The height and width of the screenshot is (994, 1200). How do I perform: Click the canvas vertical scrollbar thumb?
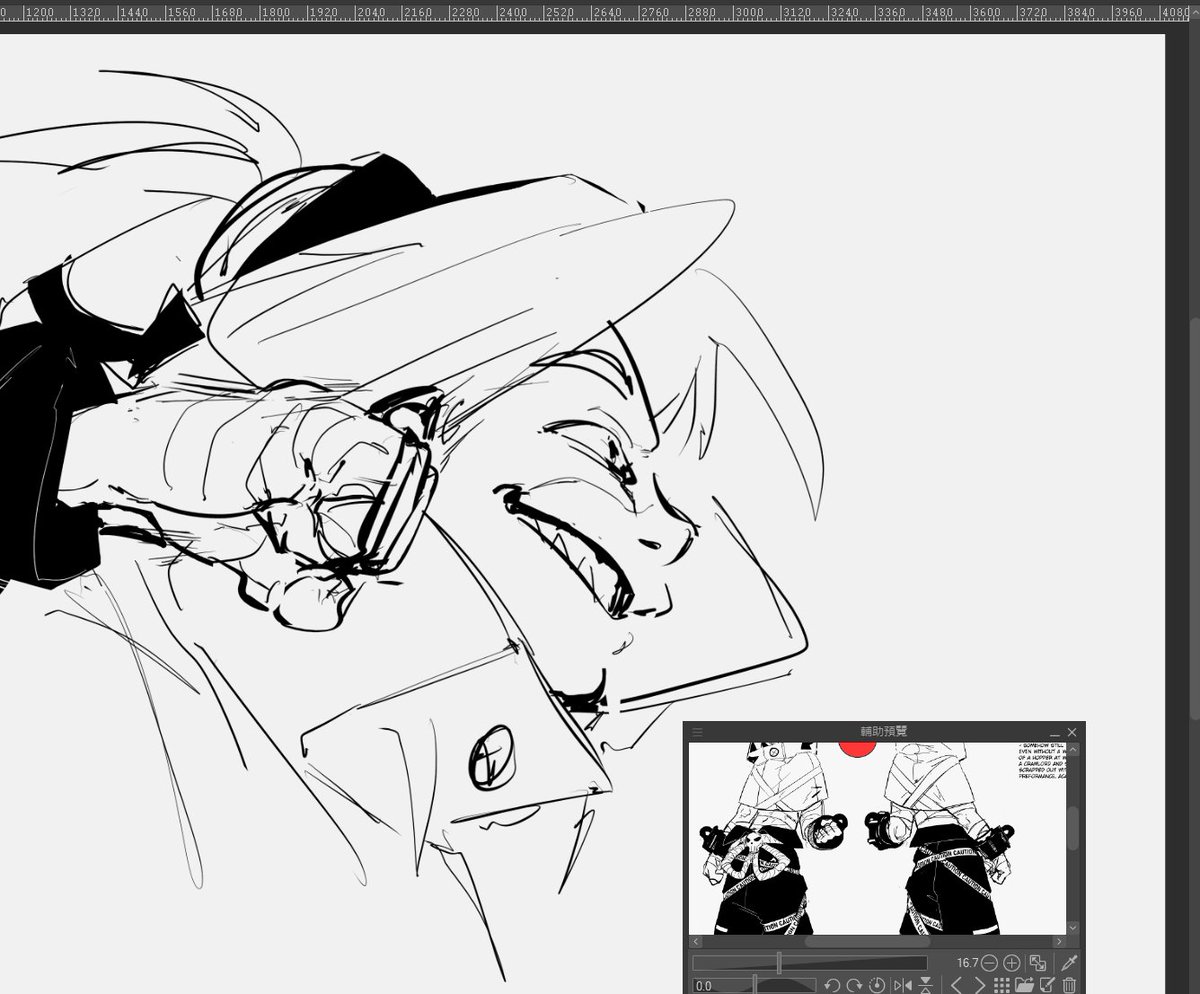point(1194,519)
